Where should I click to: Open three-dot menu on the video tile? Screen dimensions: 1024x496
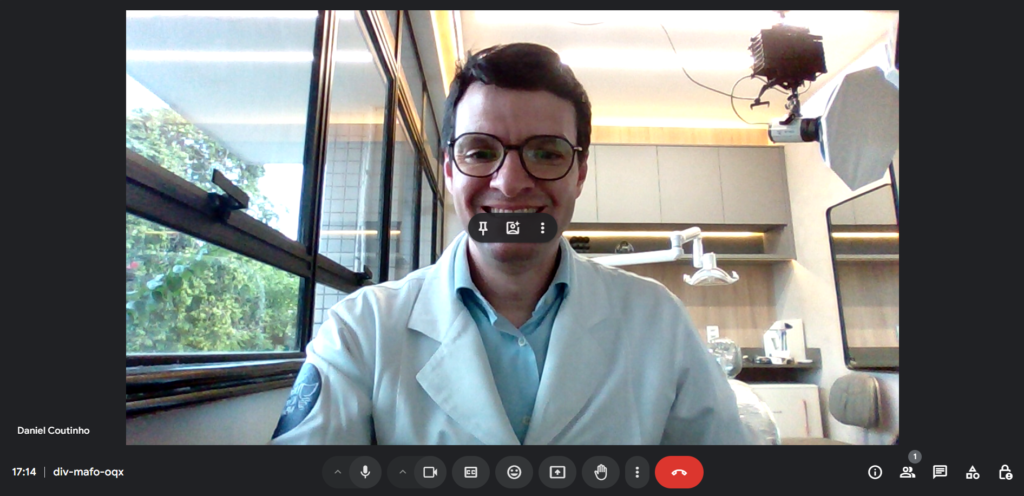pyautogui.click(x=543, y=228)
